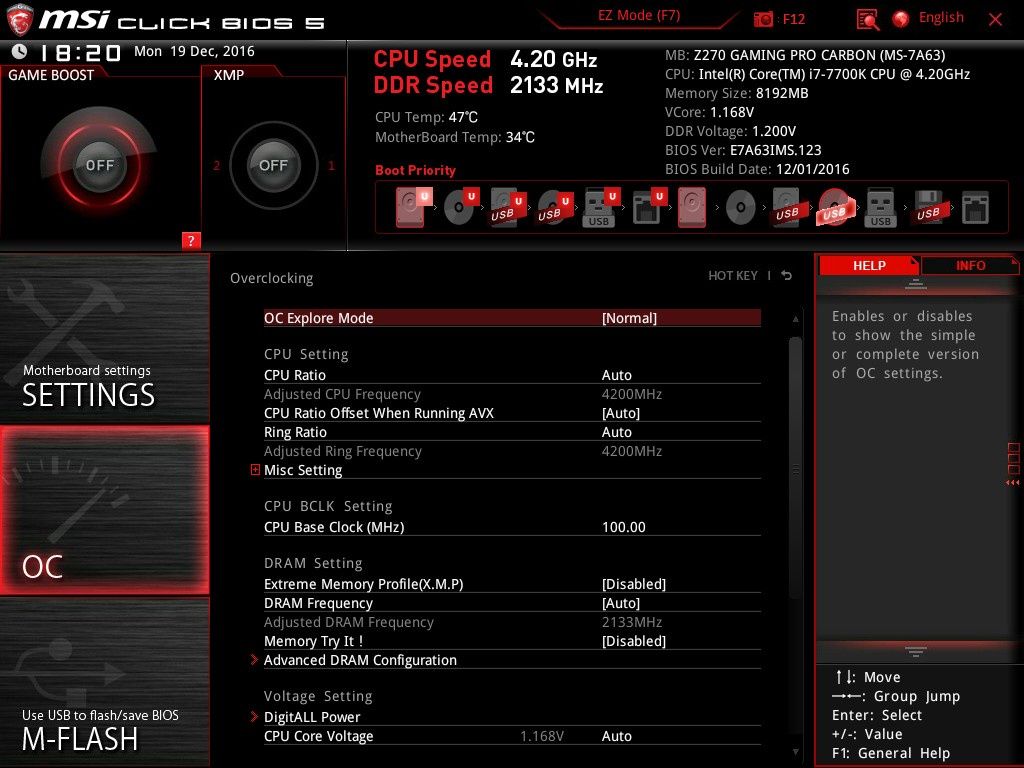Viewport: 1024px width, 768px height.
Task: Click the globe language icon
Action: point(901,19)
